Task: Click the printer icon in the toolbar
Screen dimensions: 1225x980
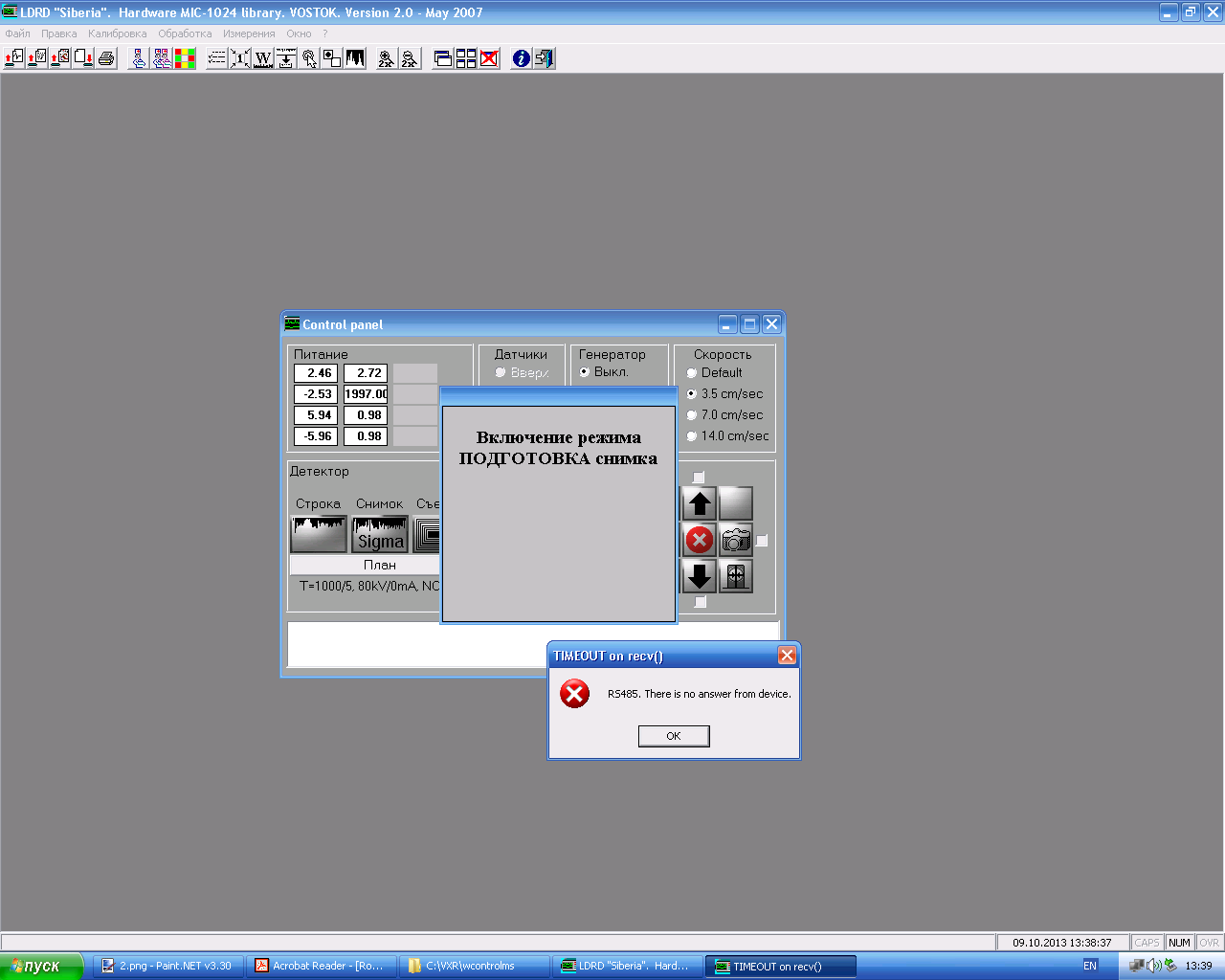Action: coord(106,58)
